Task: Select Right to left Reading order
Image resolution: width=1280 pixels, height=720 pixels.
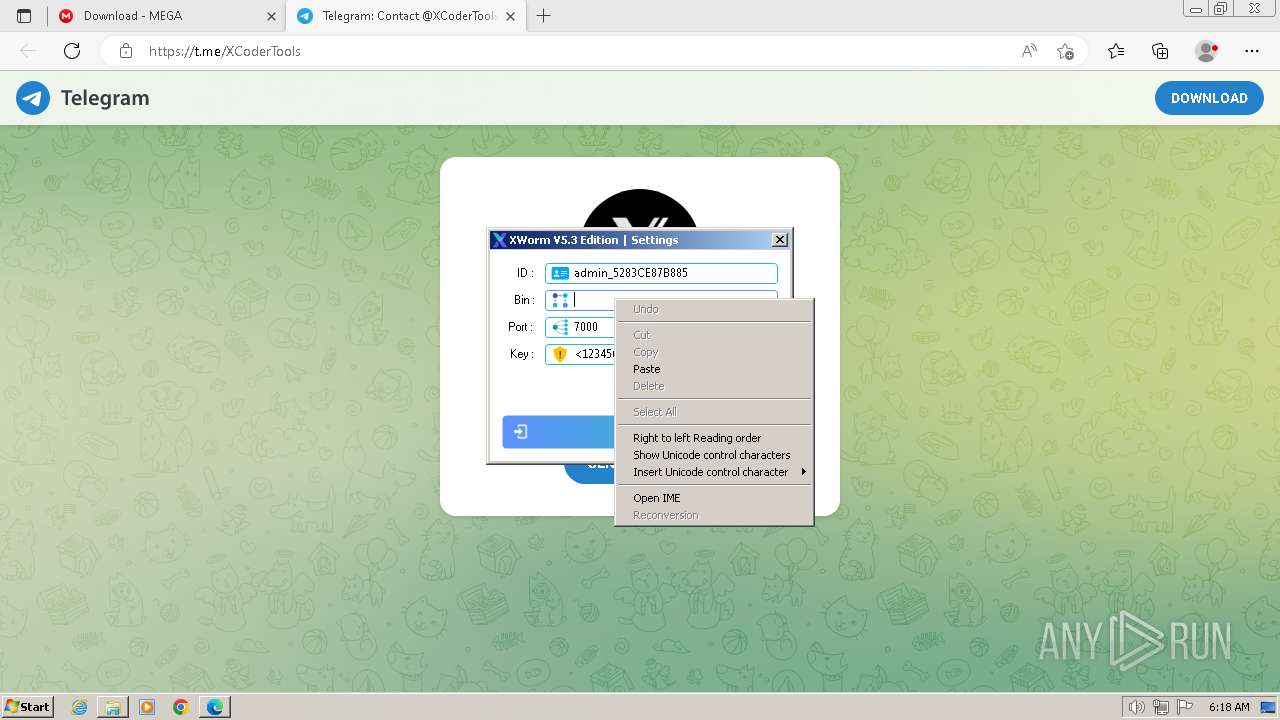Action: tap(714, 438)
